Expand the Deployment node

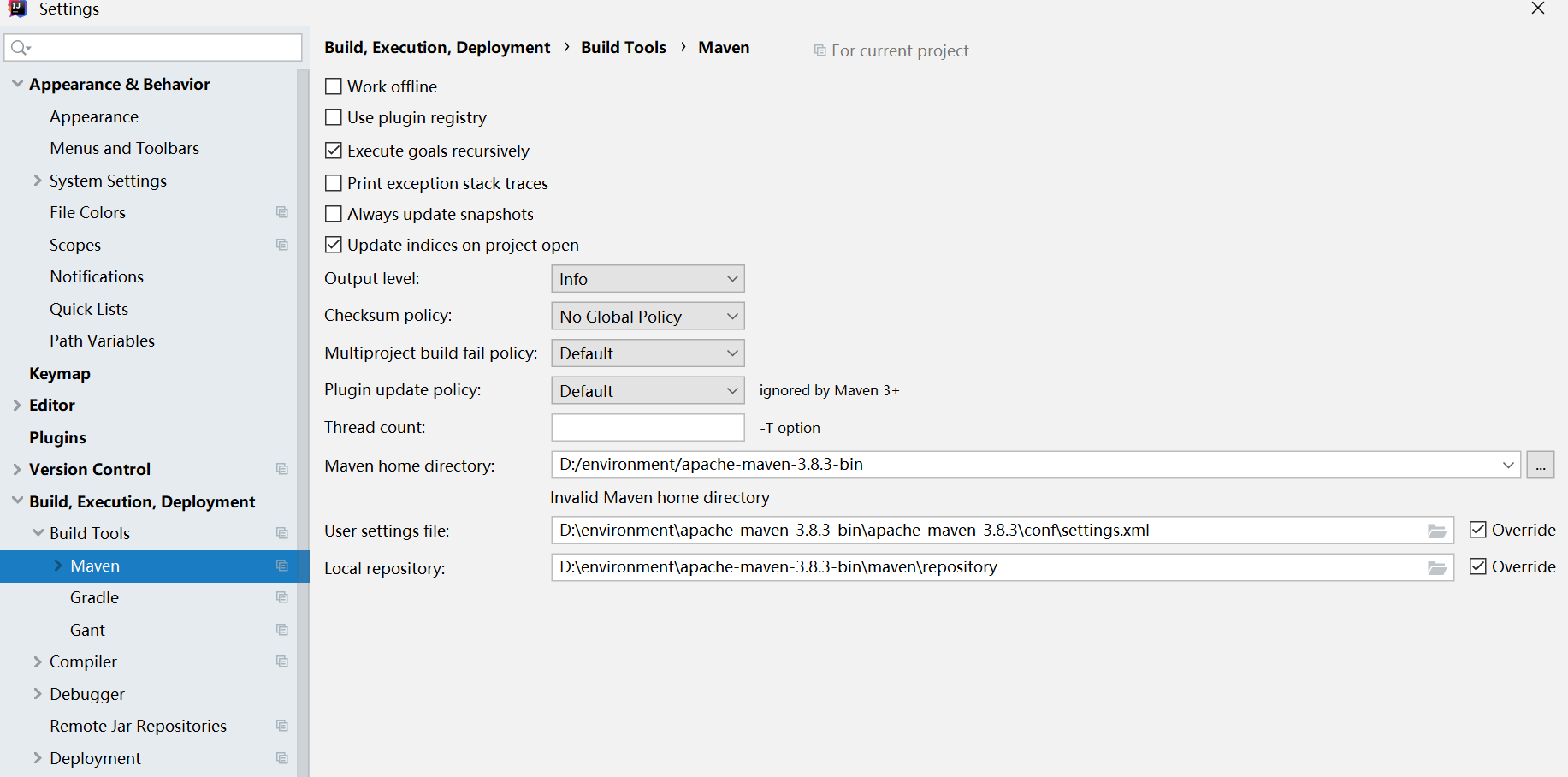(38, 758)
